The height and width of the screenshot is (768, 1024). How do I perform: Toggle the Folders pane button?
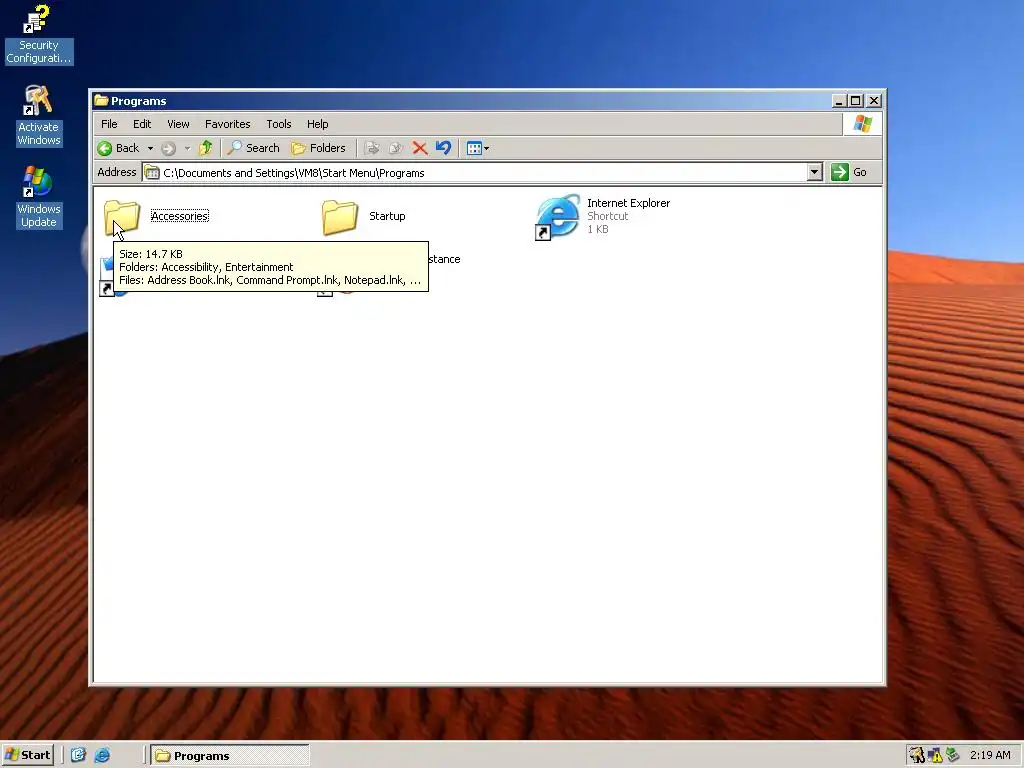point(318,148)
